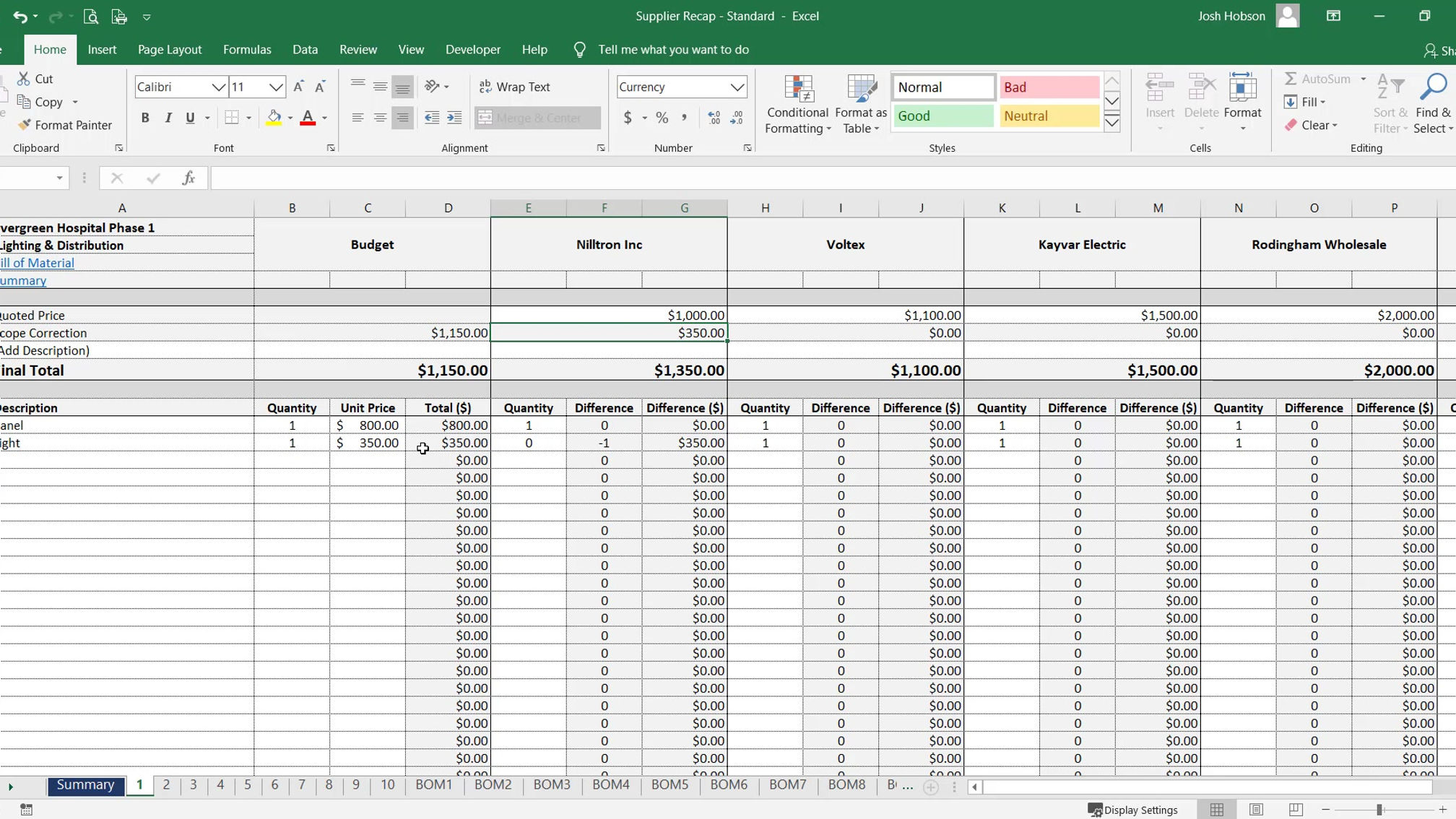Click the Undo arrow icon
The image size is (1456, 819).
19,16
